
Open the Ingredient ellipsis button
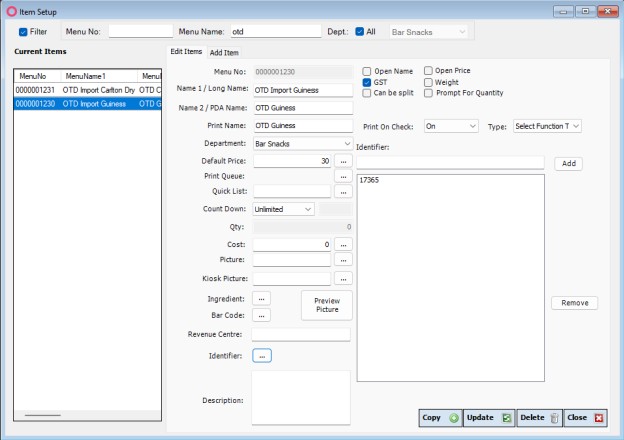[262, 298]
